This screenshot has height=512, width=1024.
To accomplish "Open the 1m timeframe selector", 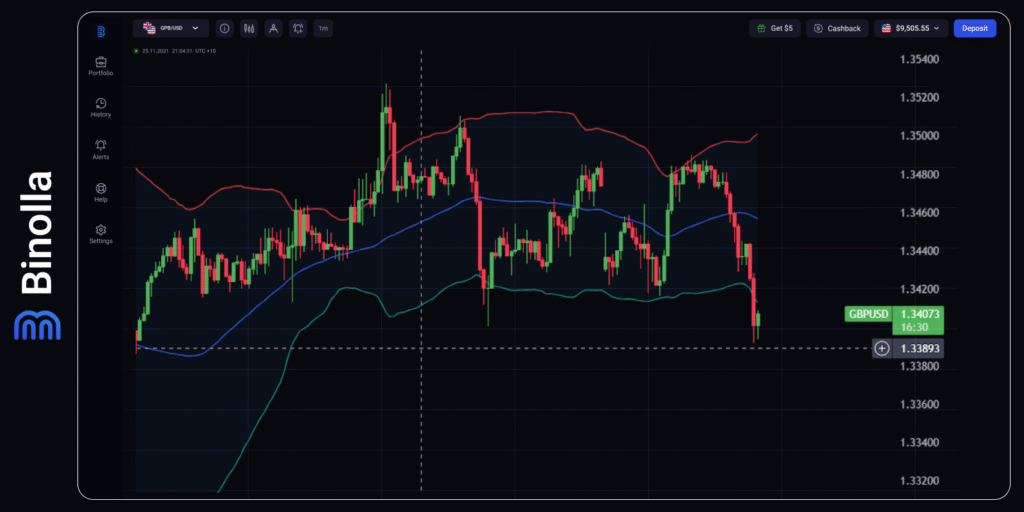I will 323,29.
